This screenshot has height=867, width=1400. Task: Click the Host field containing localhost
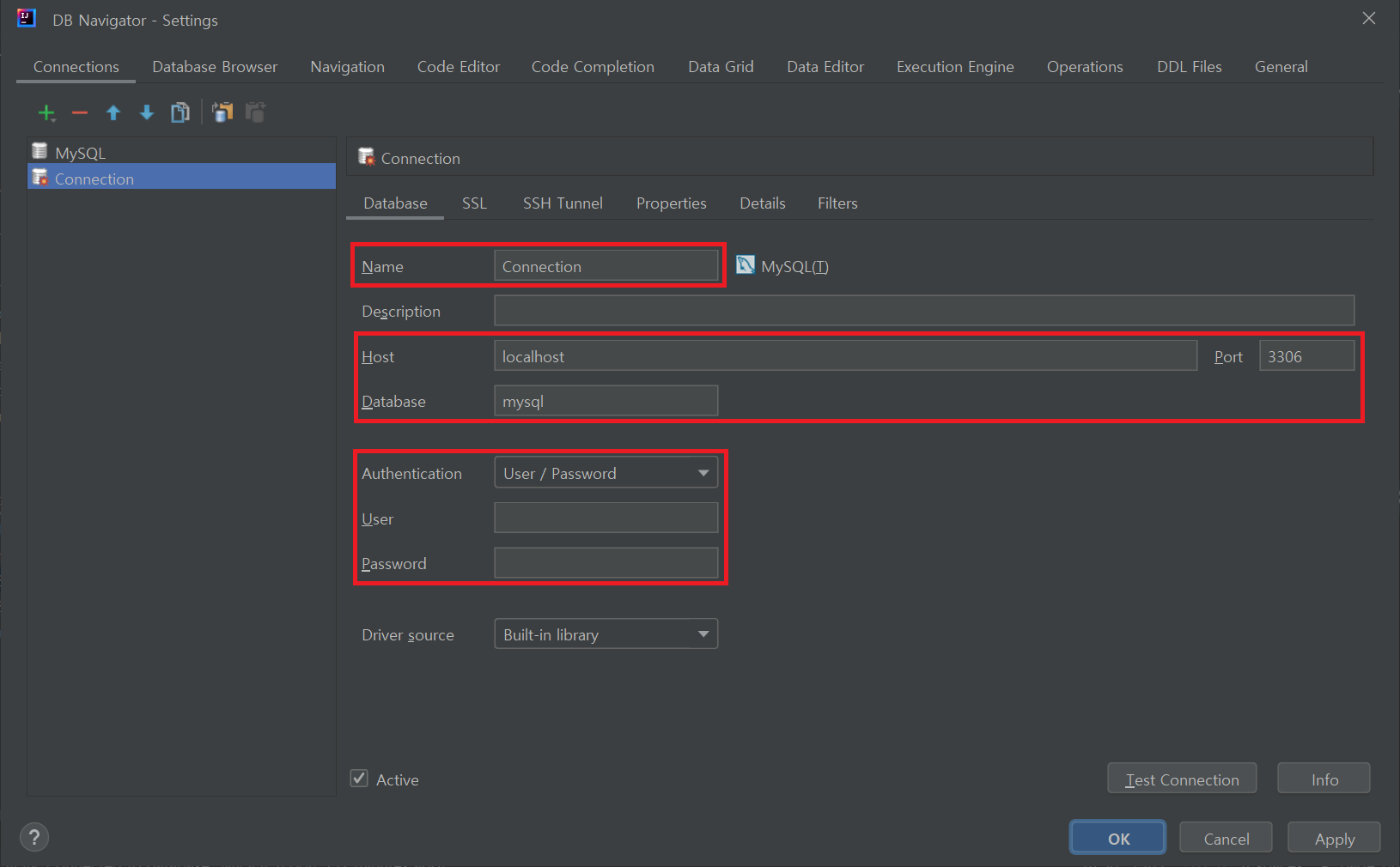tap(846, 355)
